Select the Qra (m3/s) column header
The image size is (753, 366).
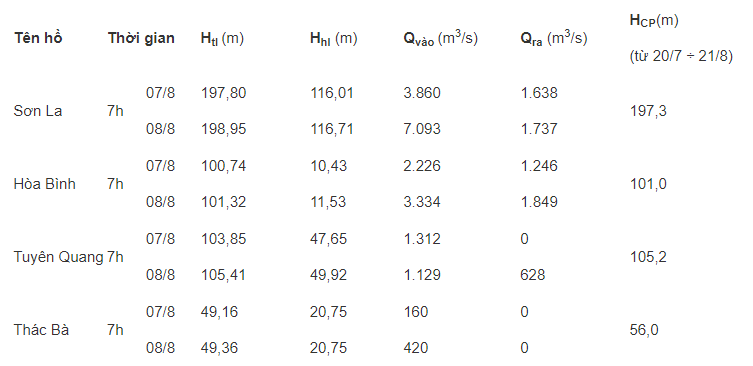(x=554, y=38)
